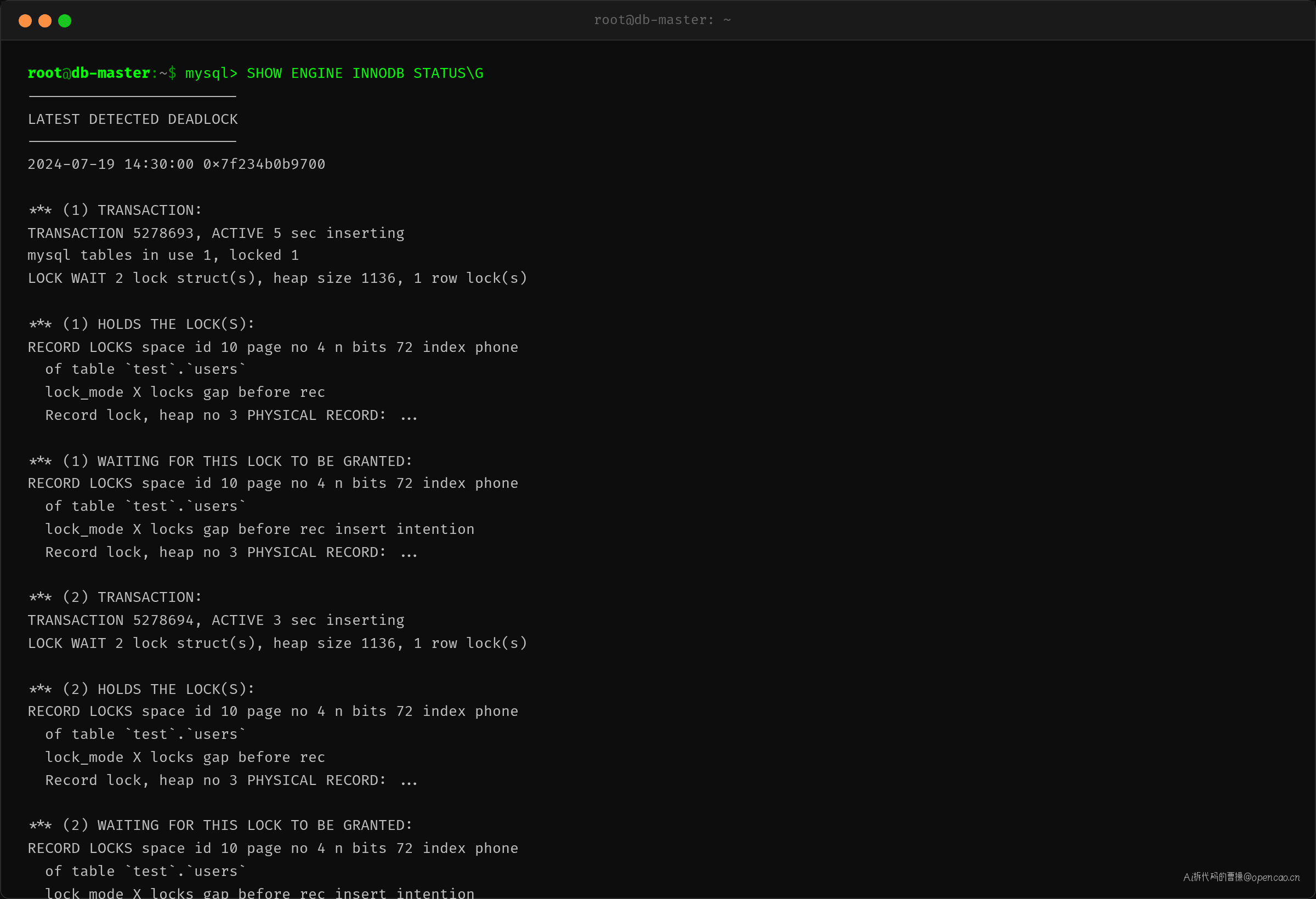Click the SHOW ENGINE INNODB STATUS command

(365, 73)
